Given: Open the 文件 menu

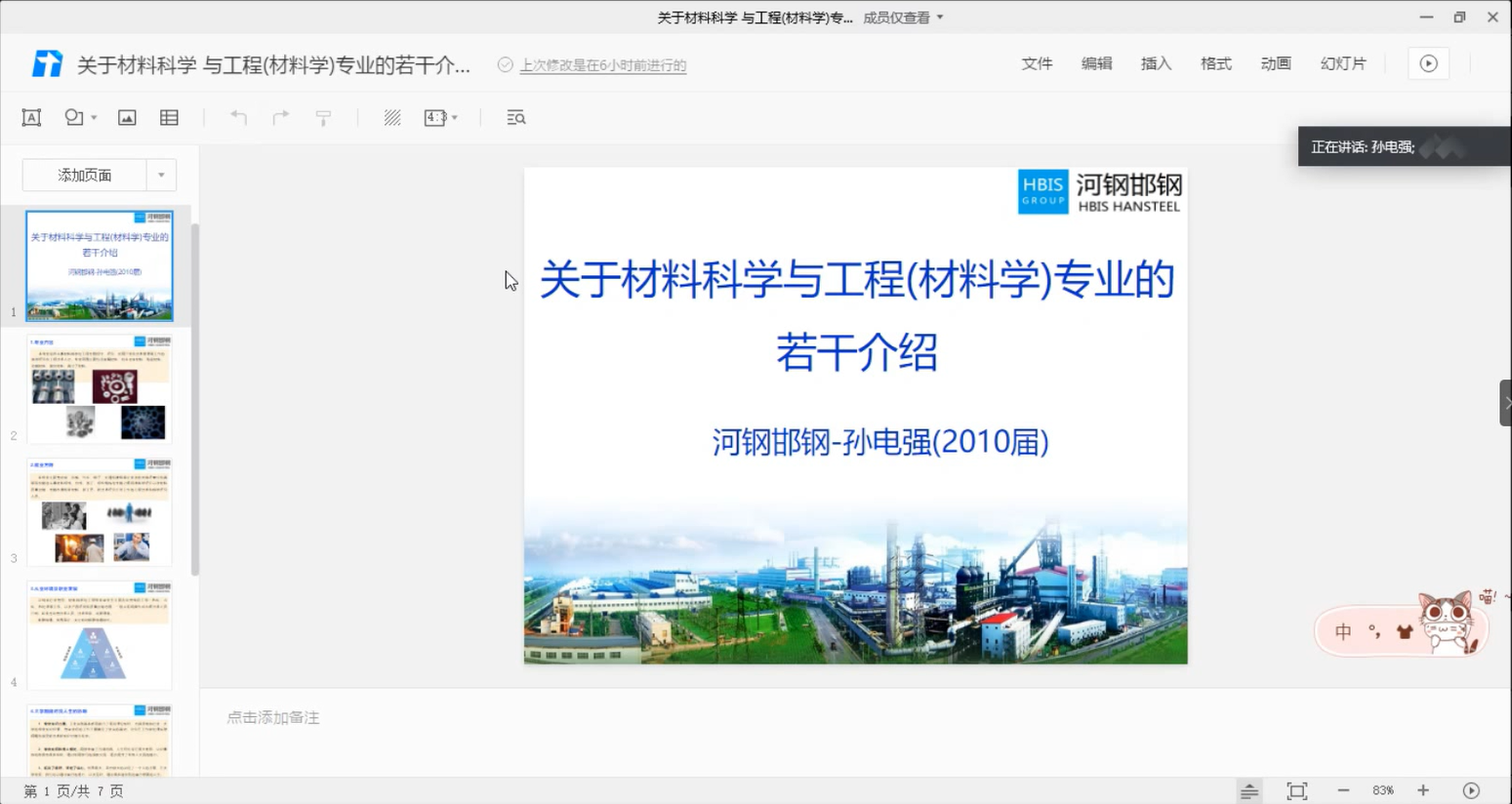Looking at the screenshot, I should point(1037,63).
